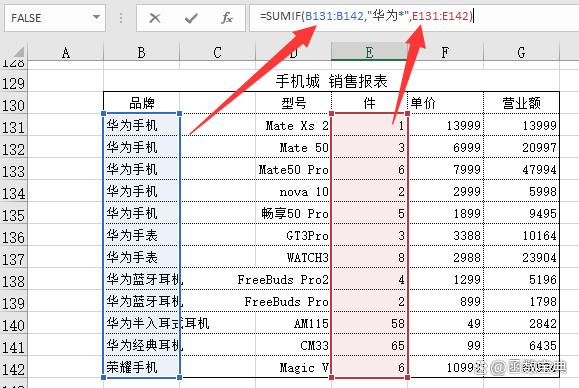Select the cell 荣耀手机
The height and width of the screenshot is (388, 579).
(x=141, y=367)
